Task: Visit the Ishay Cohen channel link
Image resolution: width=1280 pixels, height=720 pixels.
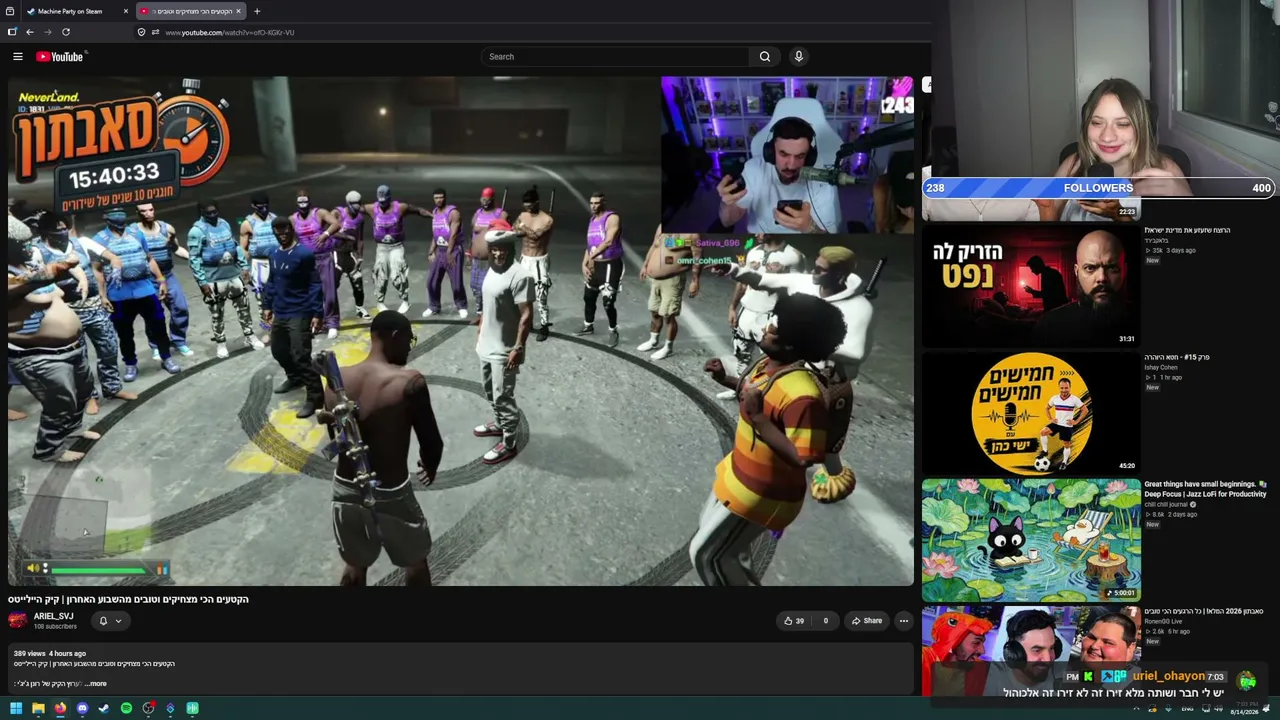Action: [x=1161, y=368]
